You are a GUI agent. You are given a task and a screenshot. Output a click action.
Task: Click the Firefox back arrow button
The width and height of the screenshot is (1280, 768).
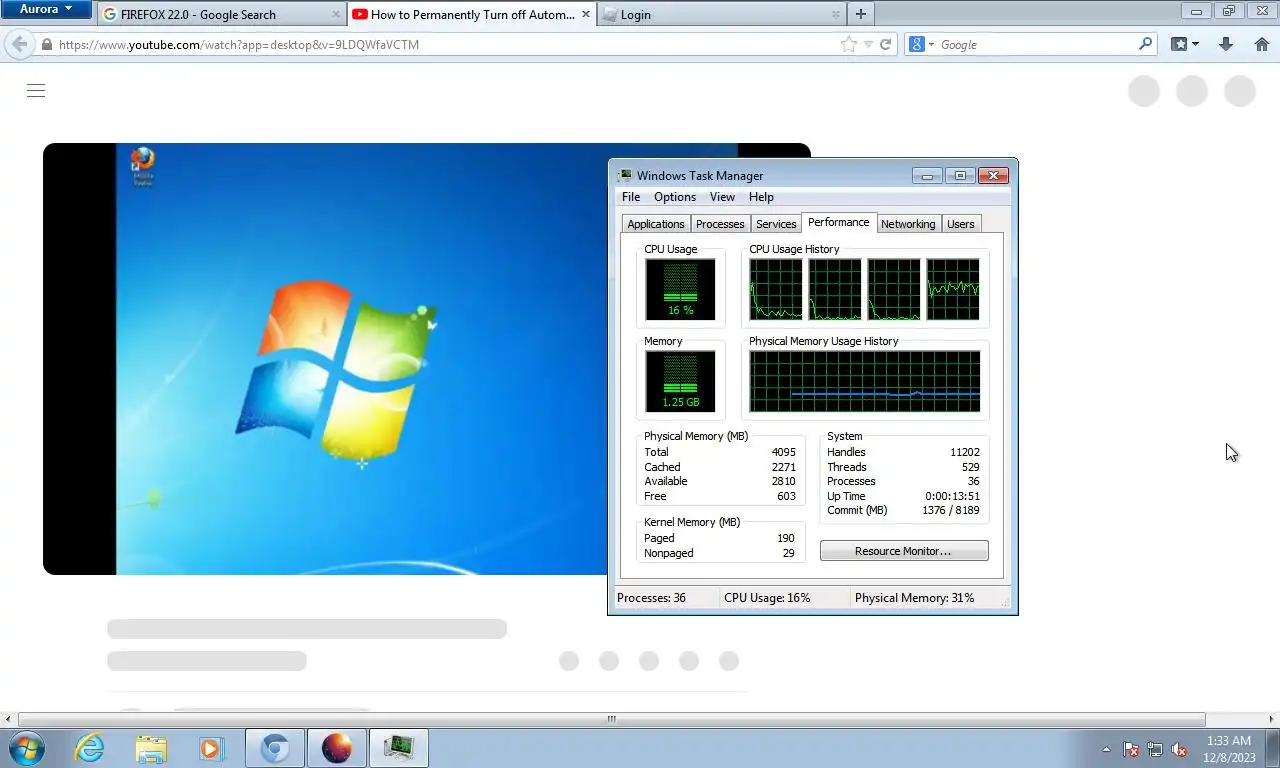point(19,44)
